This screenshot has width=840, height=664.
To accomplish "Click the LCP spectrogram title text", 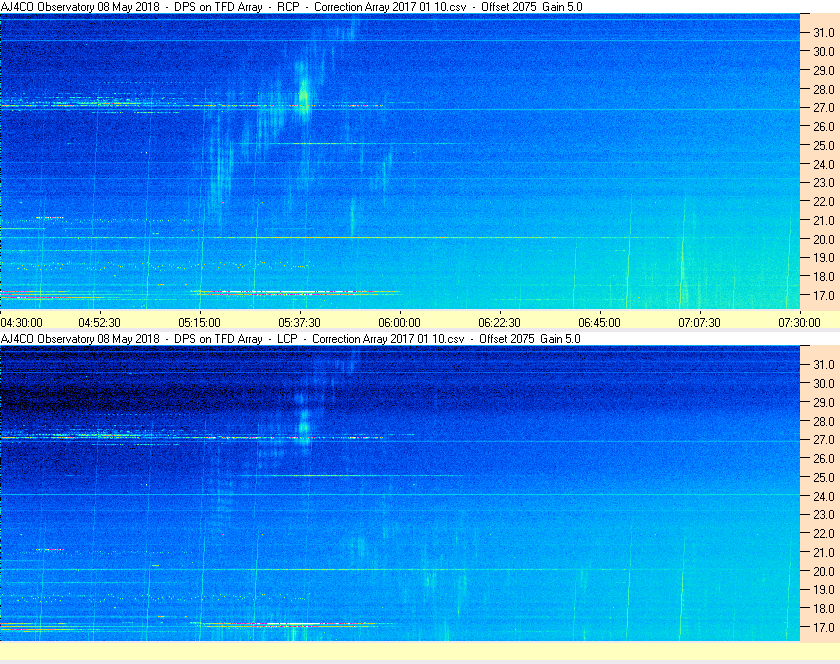I will point(290,339).
